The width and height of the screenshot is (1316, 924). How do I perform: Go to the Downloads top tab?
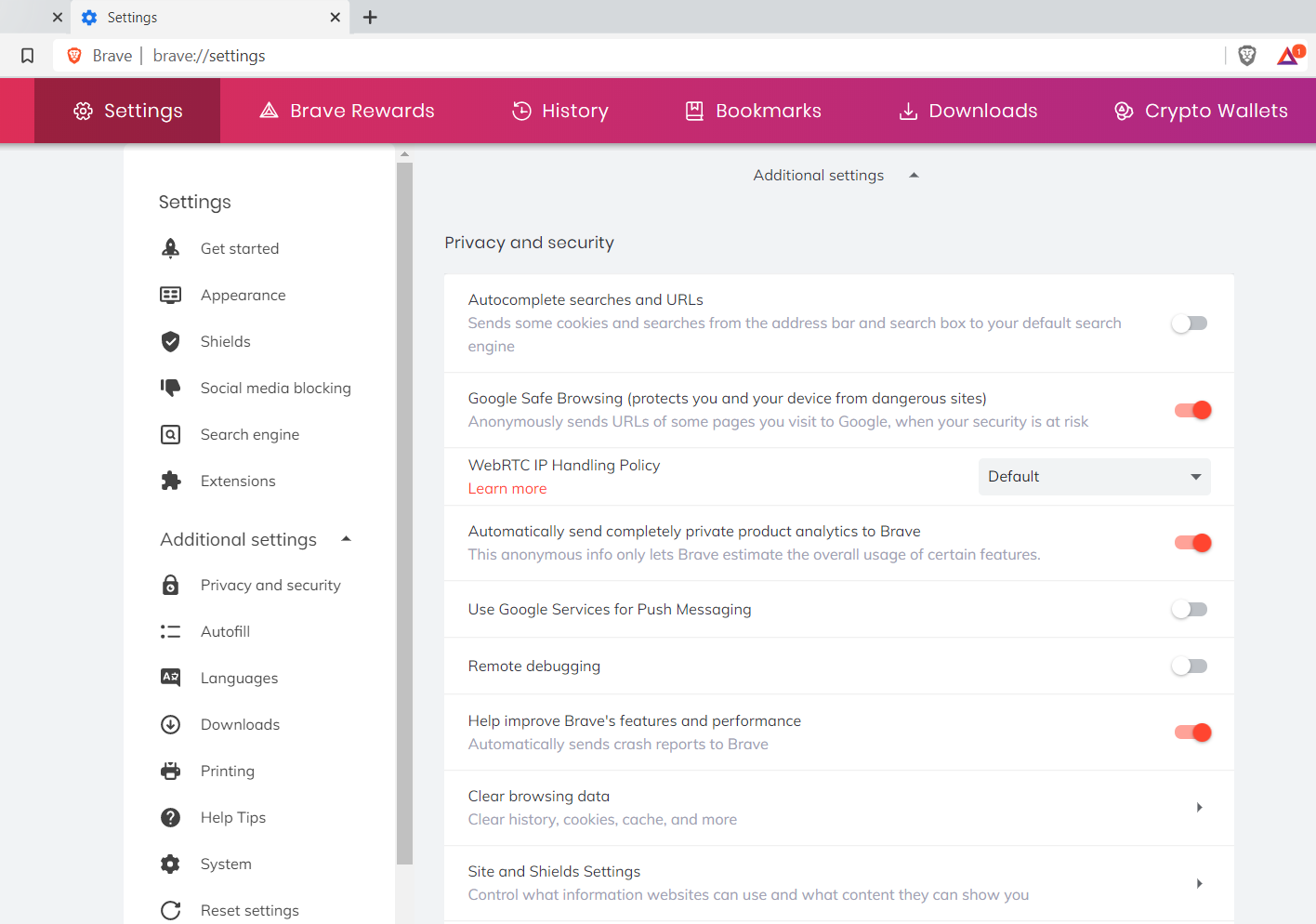pos(967,111)
